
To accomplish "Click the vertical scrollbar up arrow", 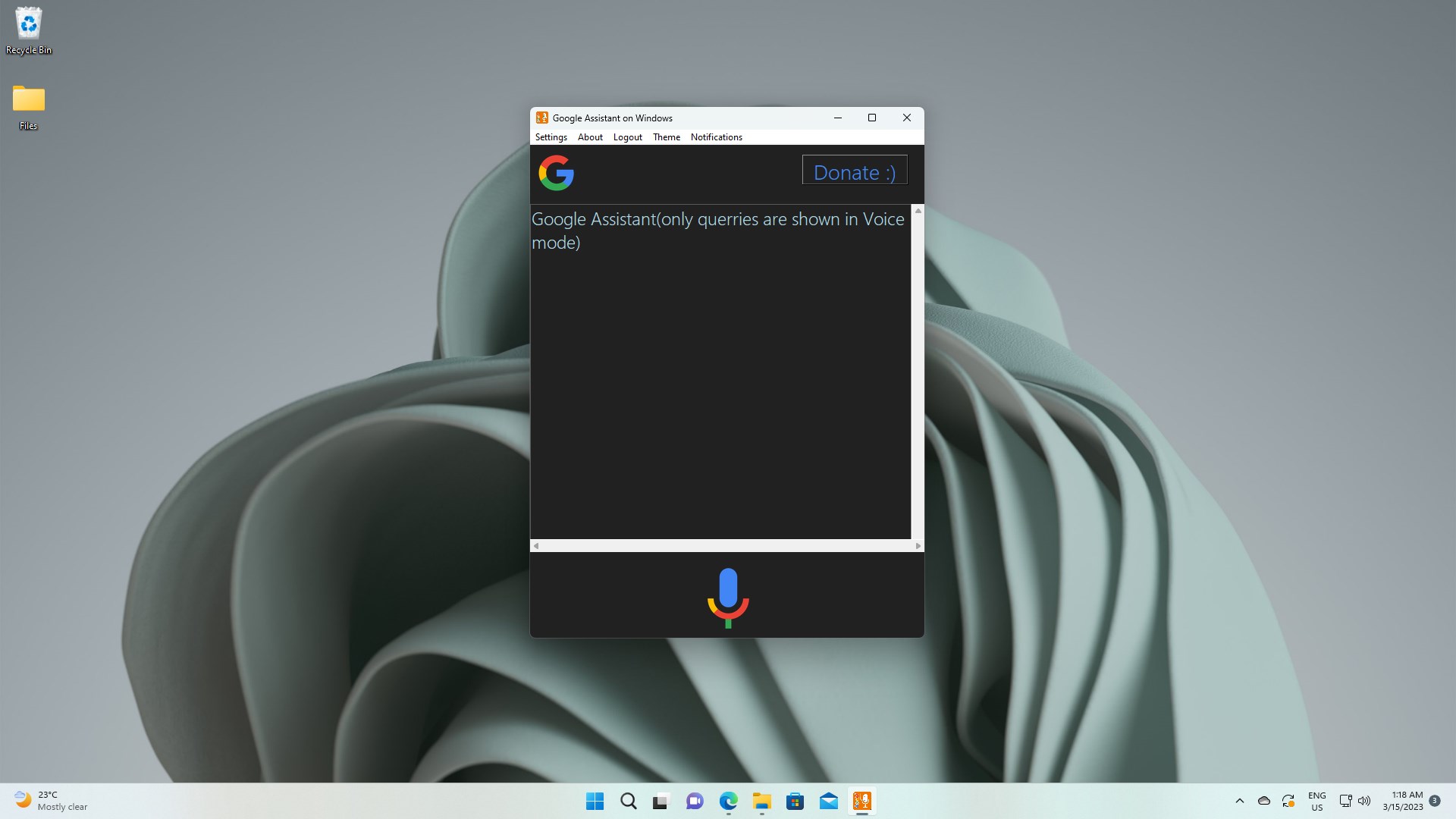I will pos(918,211).
